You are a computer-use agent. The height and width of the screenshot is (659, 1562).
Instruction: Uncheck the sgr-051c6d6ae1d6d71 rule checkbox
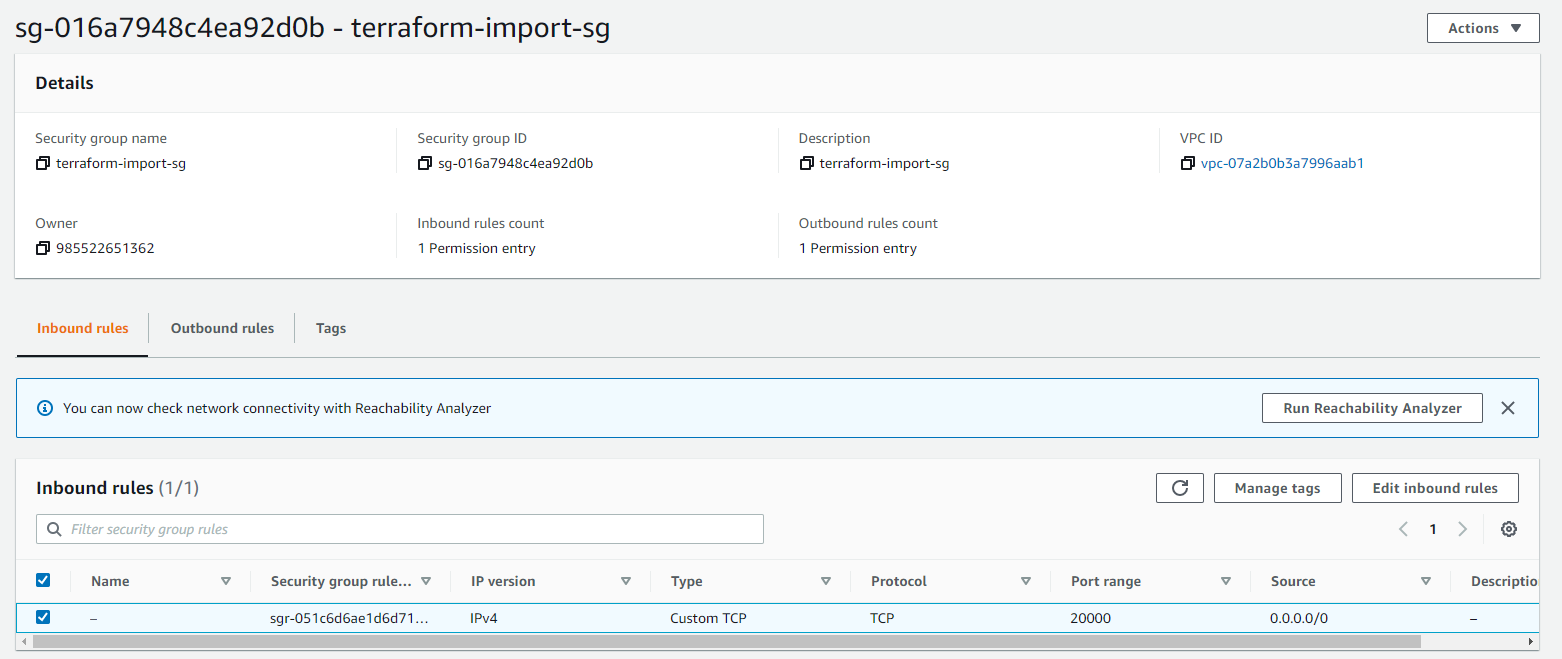tap(43, 617)
